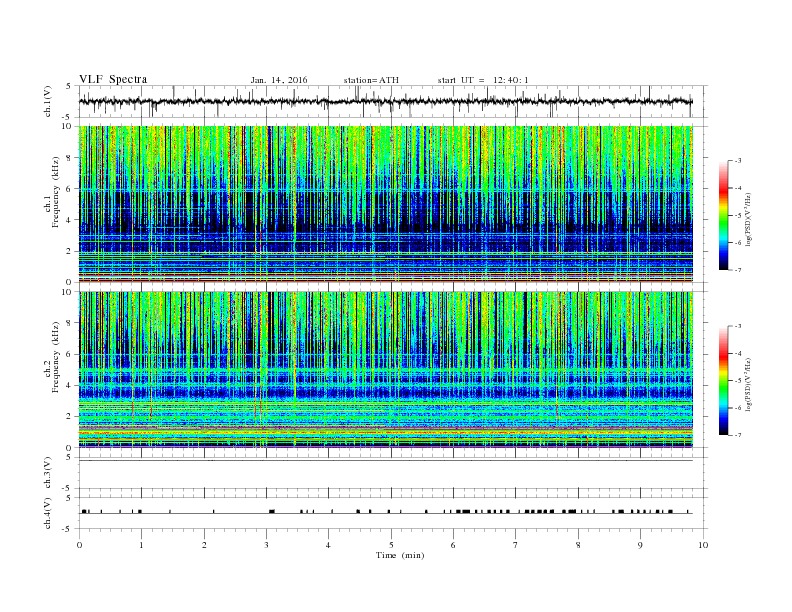This screenshot has width=792, height=612.
Task: Click the ch.2 frequency tick "8"
Action: point(69,323)
